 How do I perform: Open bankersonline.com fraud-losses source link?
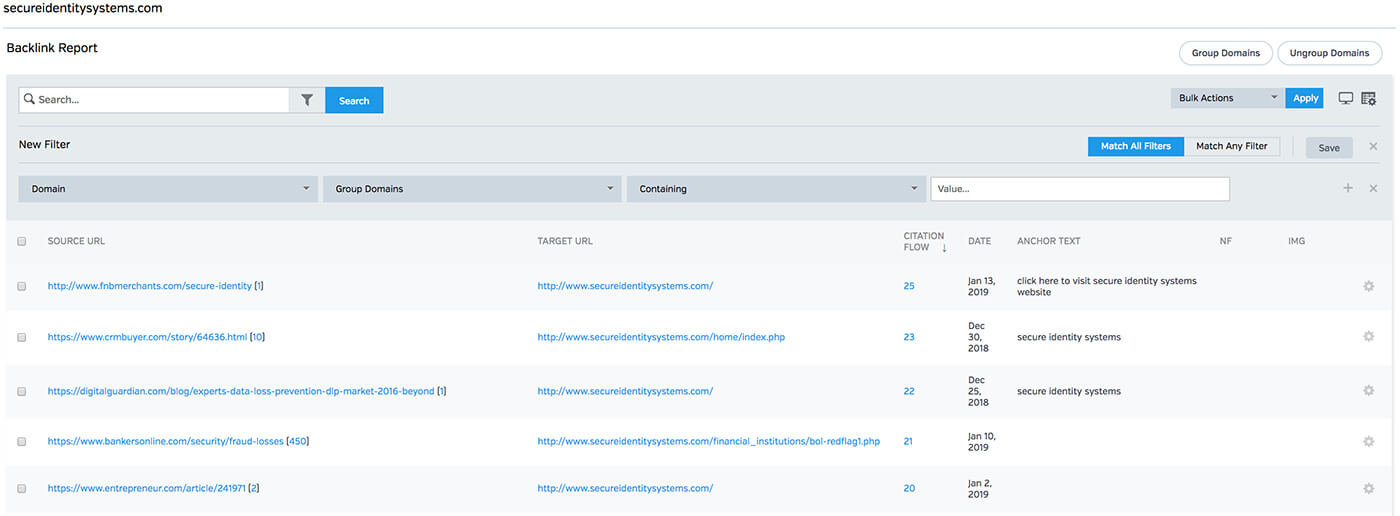(166, 441)
